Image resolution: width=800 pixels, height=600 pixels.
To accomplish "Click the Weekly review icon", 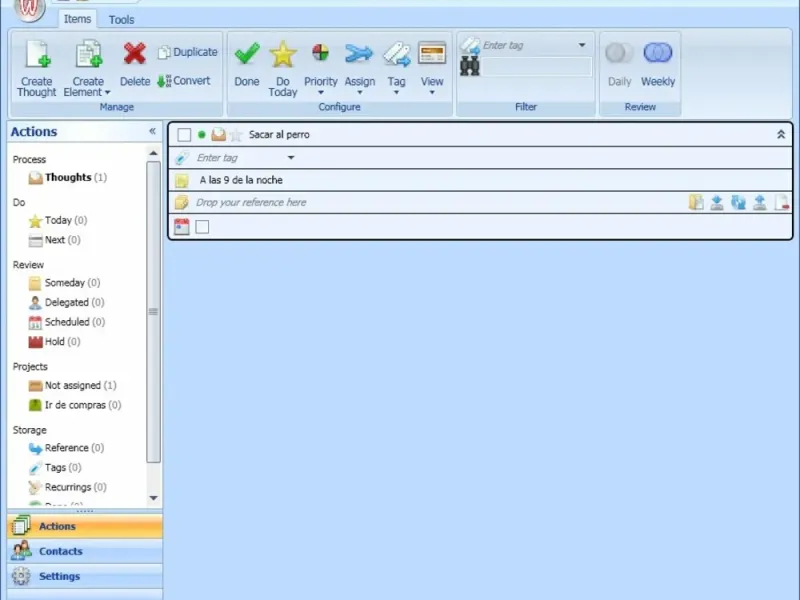I will 658,53.
